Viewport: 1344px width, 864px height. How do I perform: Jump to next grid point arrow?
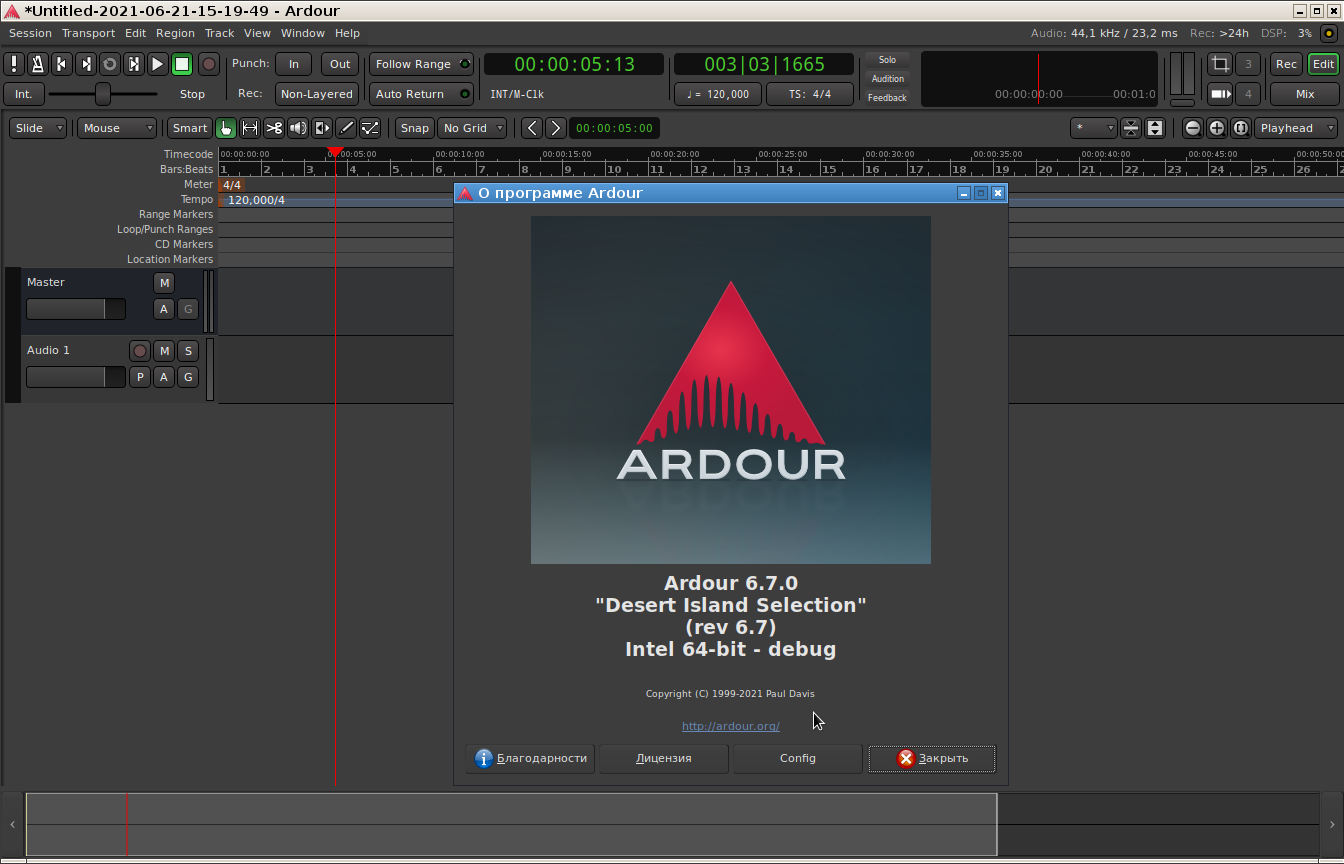(556, 128)
